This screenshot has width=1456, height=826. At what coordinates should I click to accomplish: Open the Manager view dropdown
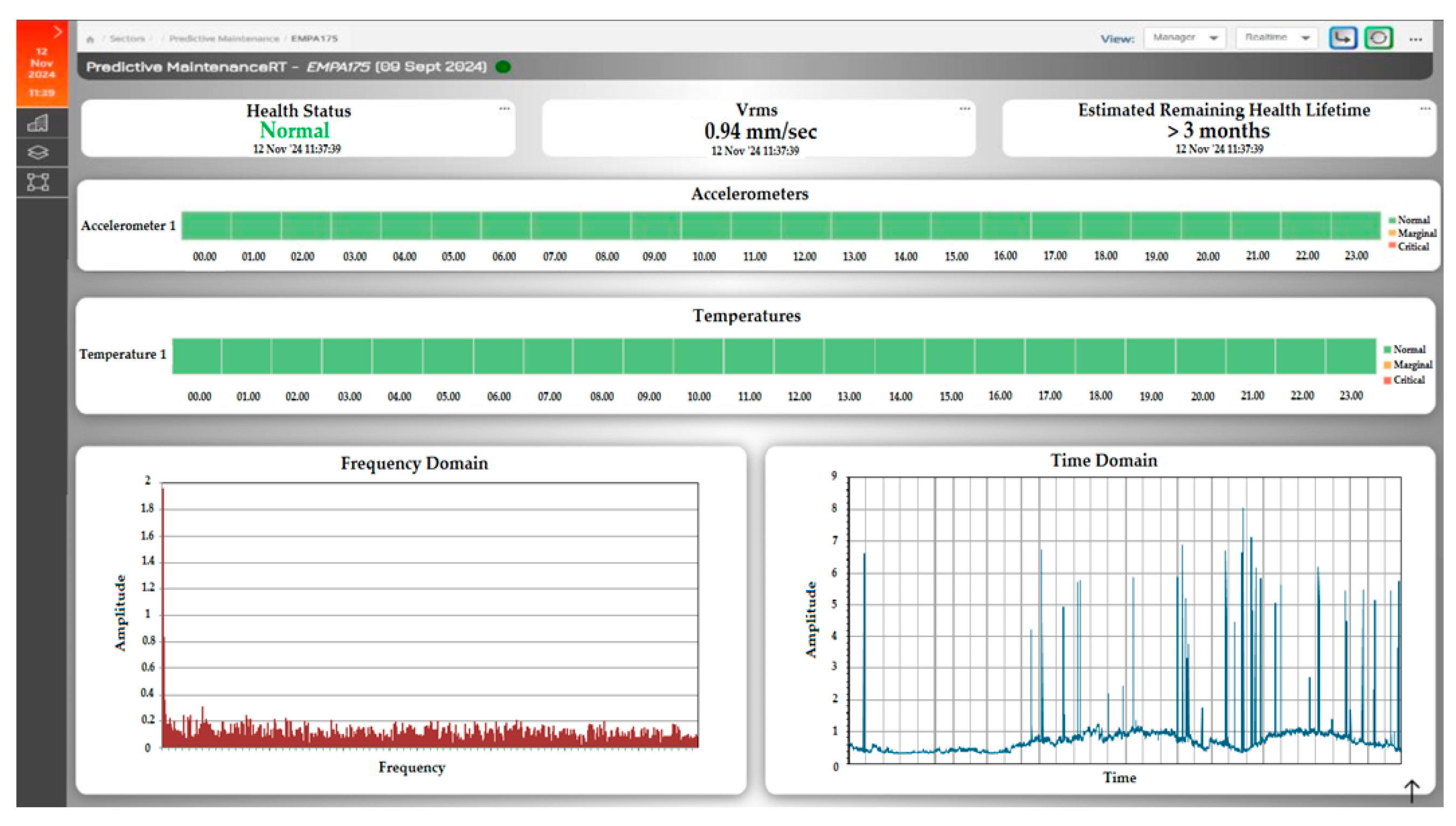(1184, 38)
